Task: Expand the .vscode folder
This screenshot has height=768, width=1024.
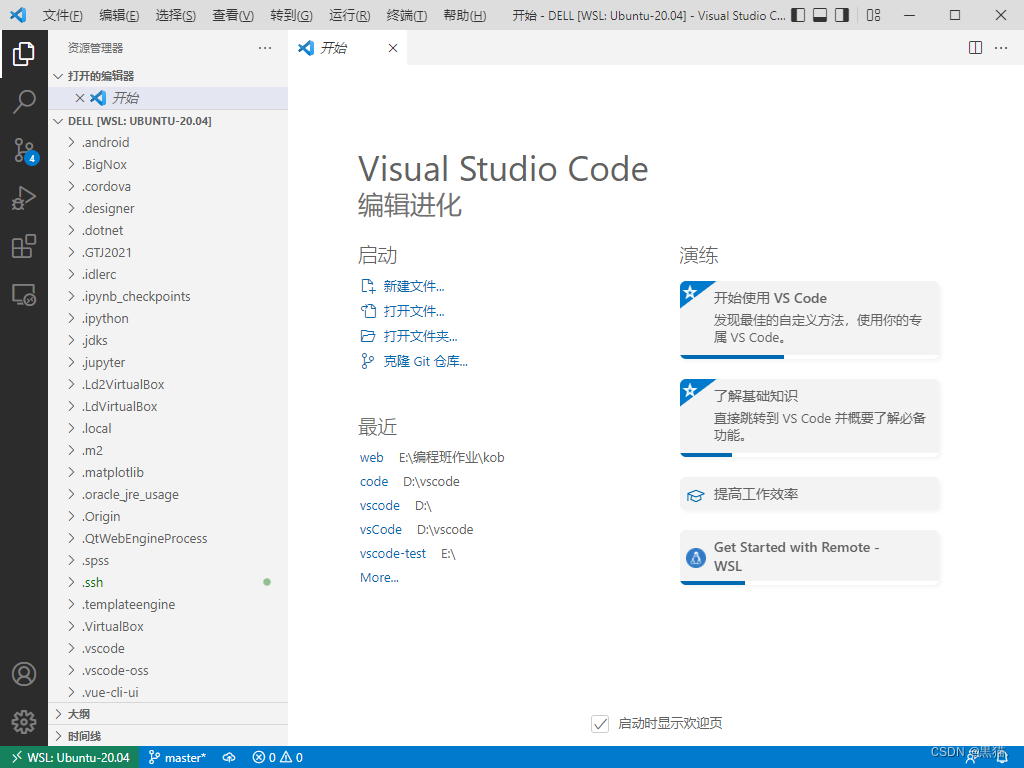Action: [168, 648]
